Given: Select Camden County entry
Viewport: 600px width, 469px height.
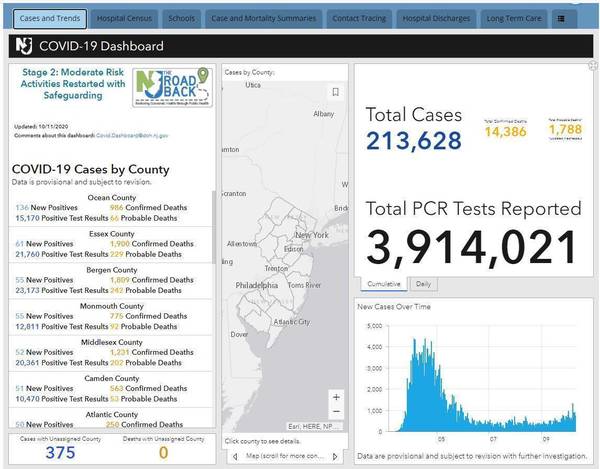Looking at the screenshot, I should coord(110,389).
